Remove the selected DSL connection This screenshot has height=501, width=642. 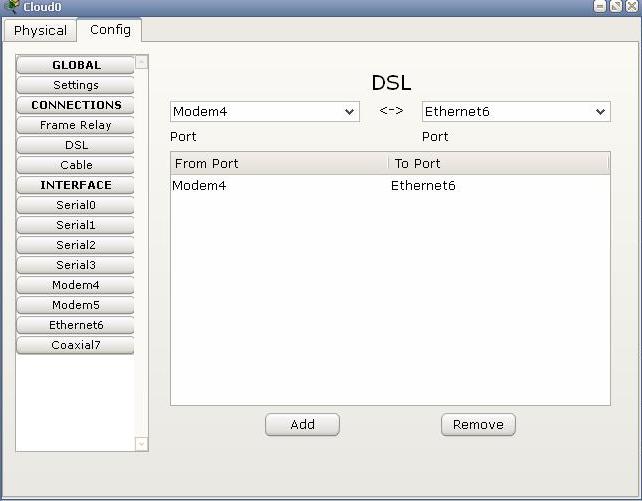pos(478,425)
